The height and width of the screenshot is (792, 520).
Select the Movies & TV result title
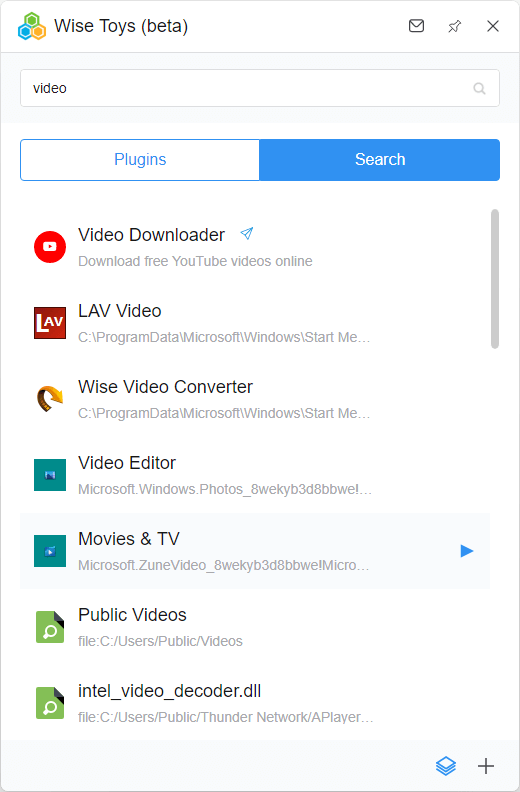[129, 539]
